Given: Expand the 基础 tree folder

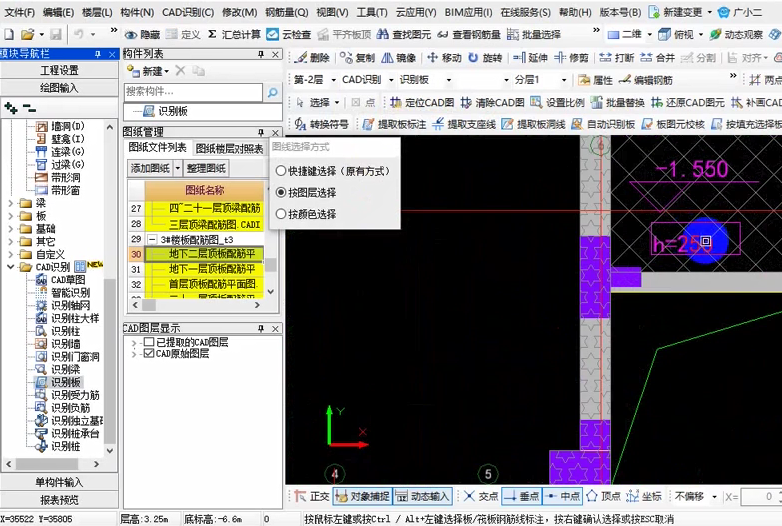Looking at the screenshot, I should click(x=11, y=229).
